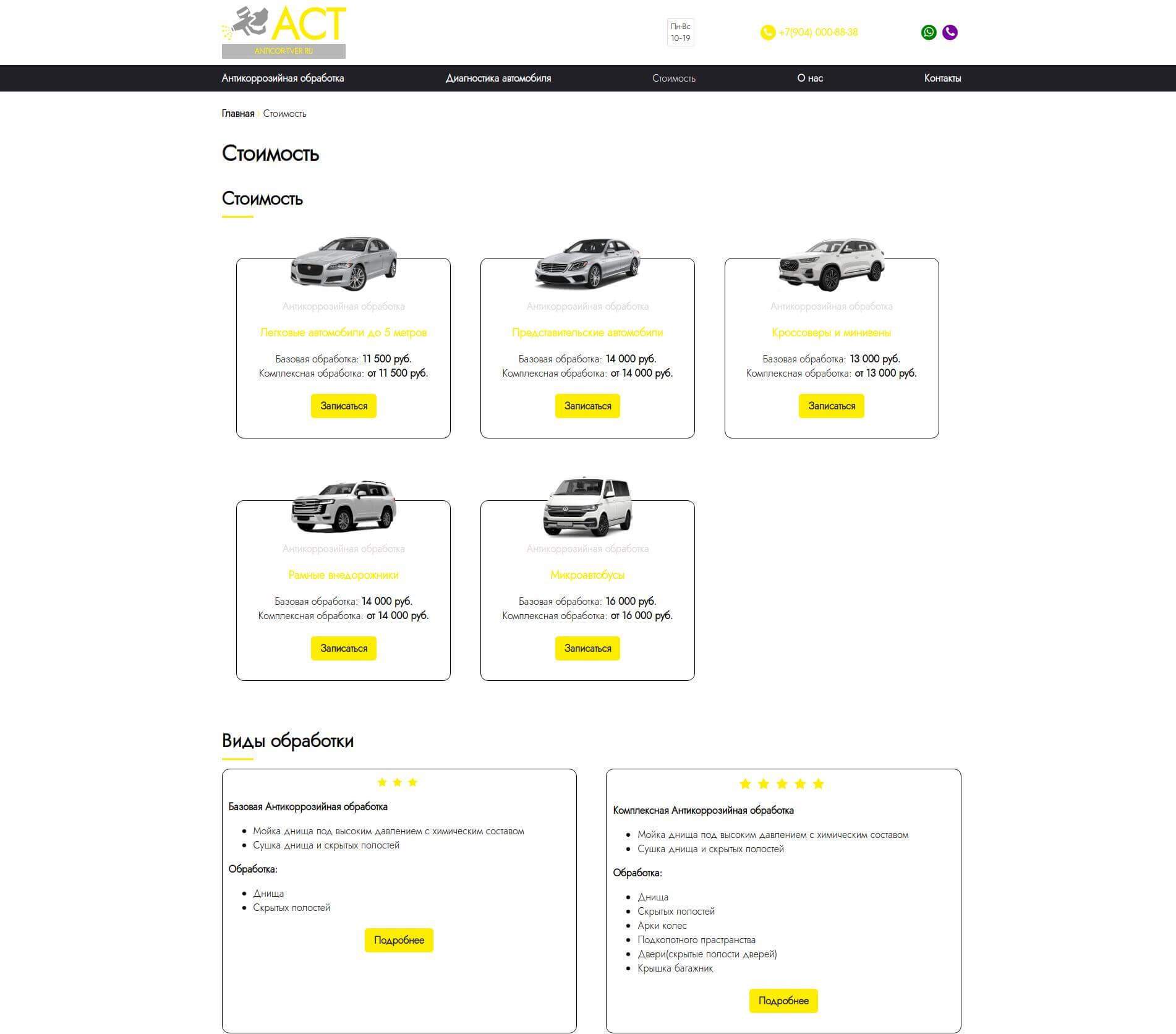Click Подробнее in Комплексная обработка card
The height and width of the screenshot is (1034, 1176).
[x=783, y=1001]
